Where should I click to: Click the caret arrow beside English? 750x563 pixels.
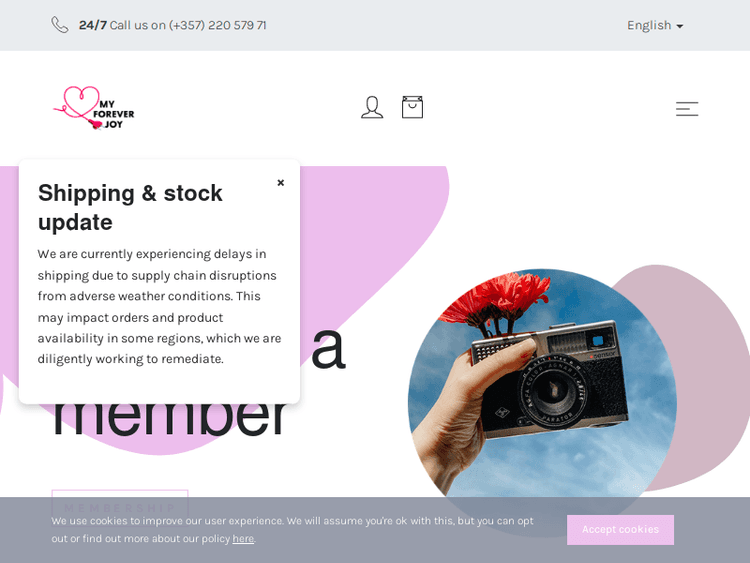tap(680, 26)
